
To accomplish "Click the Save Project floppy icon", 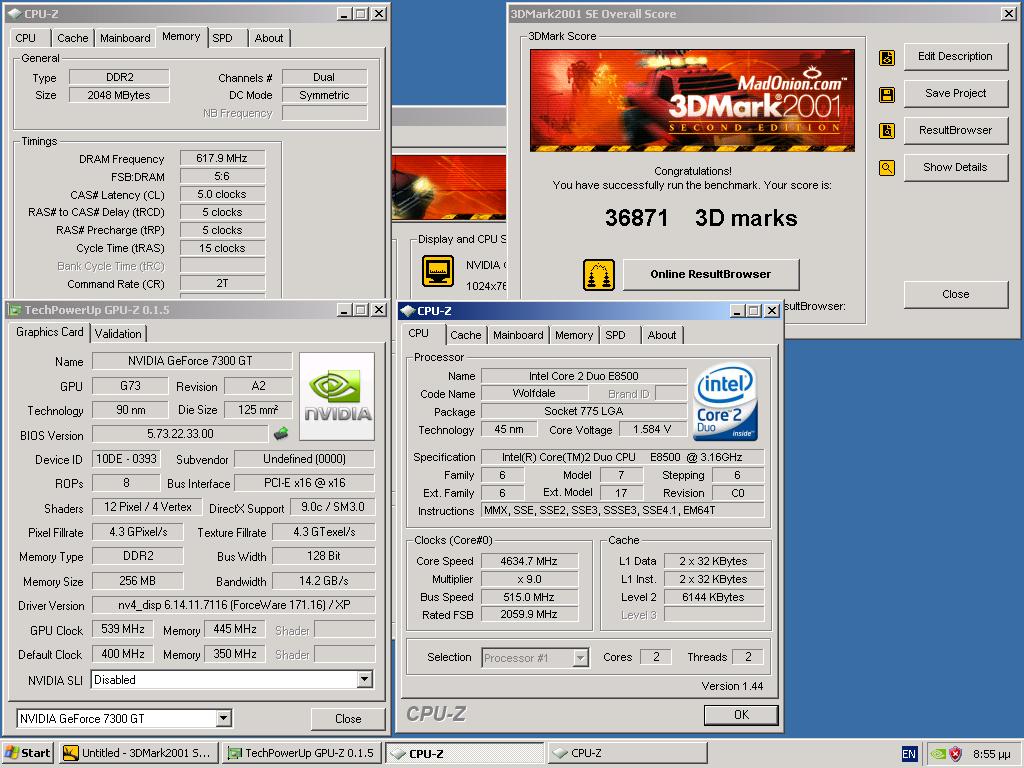I will pos(887,95).
